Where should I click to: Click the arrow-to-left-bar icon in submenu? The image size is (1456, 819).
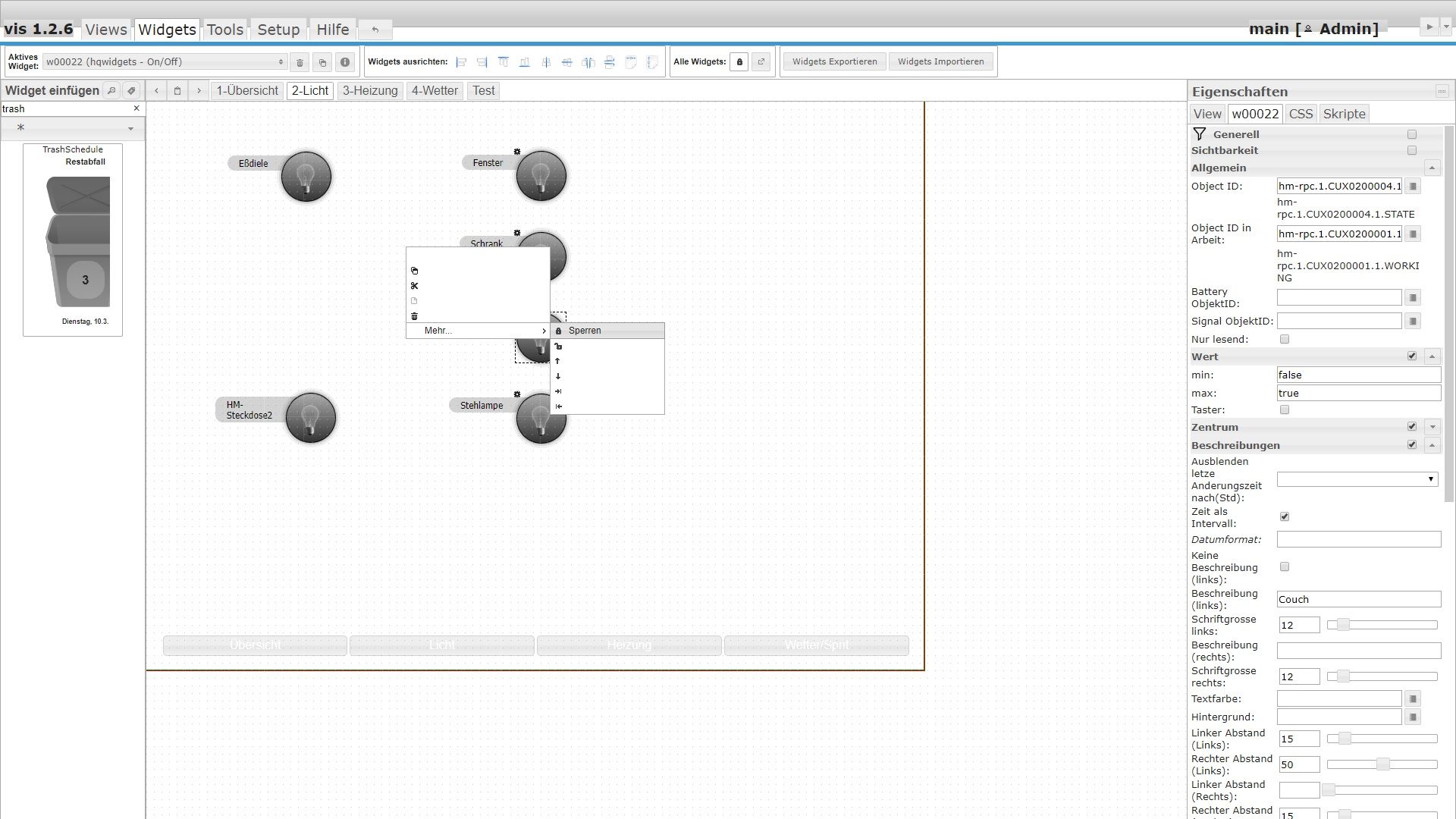pos(558,406)
